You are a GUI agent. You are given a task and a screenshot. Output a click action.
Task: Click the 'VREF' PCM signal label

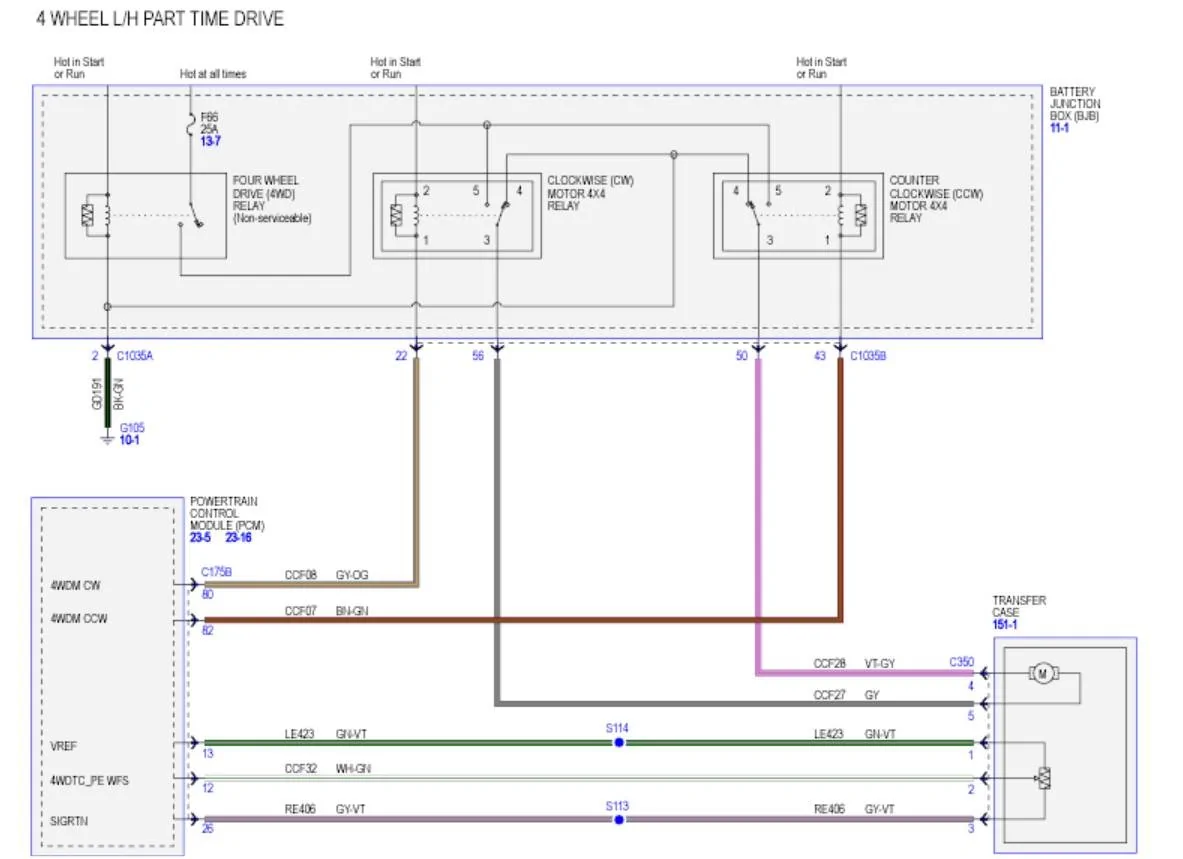tap(63, 746)
